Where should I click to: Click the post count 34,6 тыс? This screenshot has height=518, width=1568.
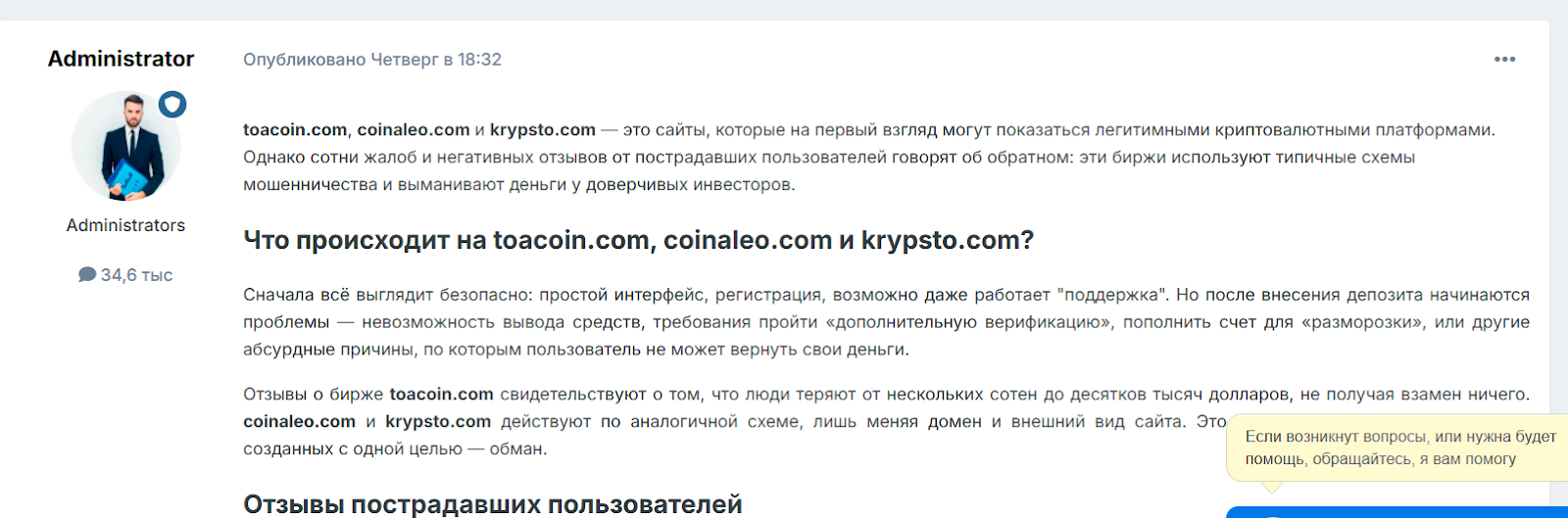click(x=136, y=275)
